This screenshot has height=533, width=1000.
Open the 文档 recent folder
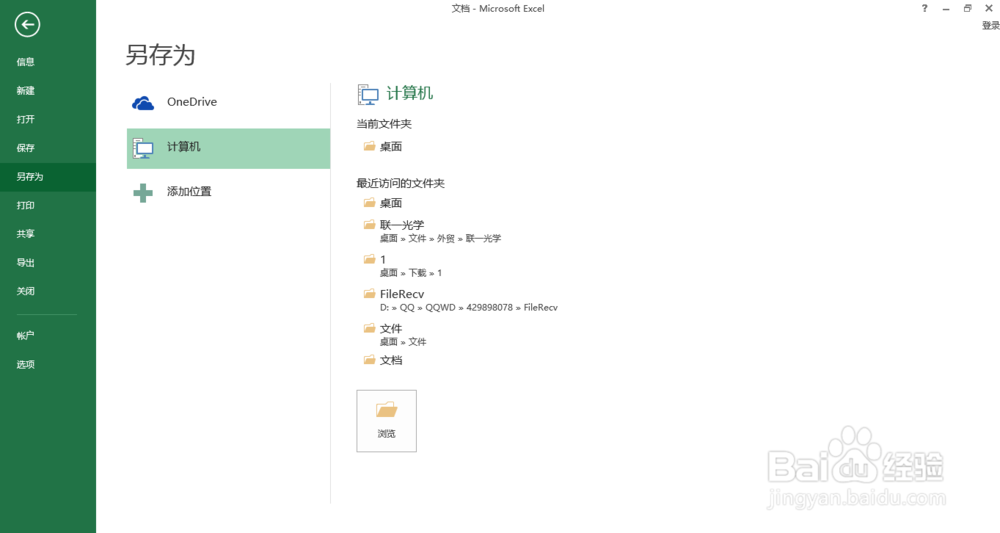(391, 360)
